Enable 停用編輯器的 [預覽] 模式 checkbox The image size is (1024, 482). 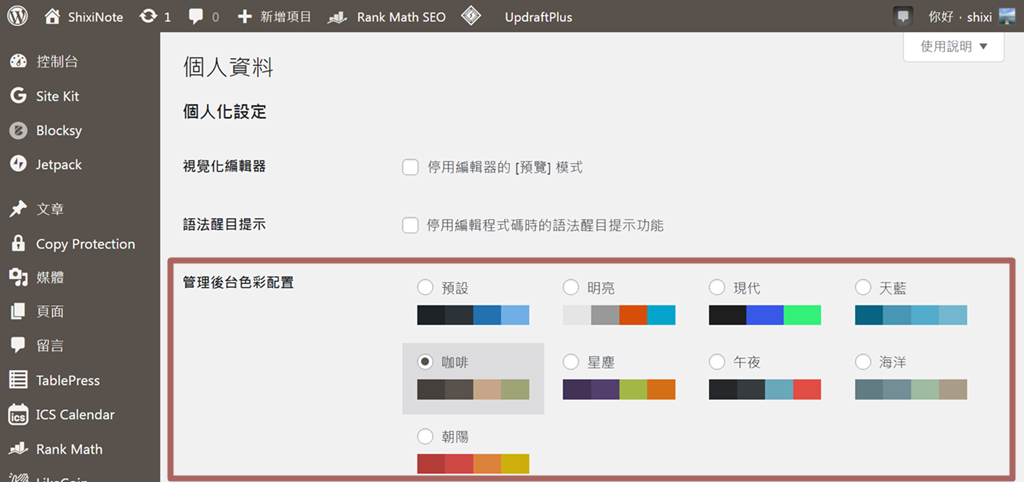tap(410, 168)
